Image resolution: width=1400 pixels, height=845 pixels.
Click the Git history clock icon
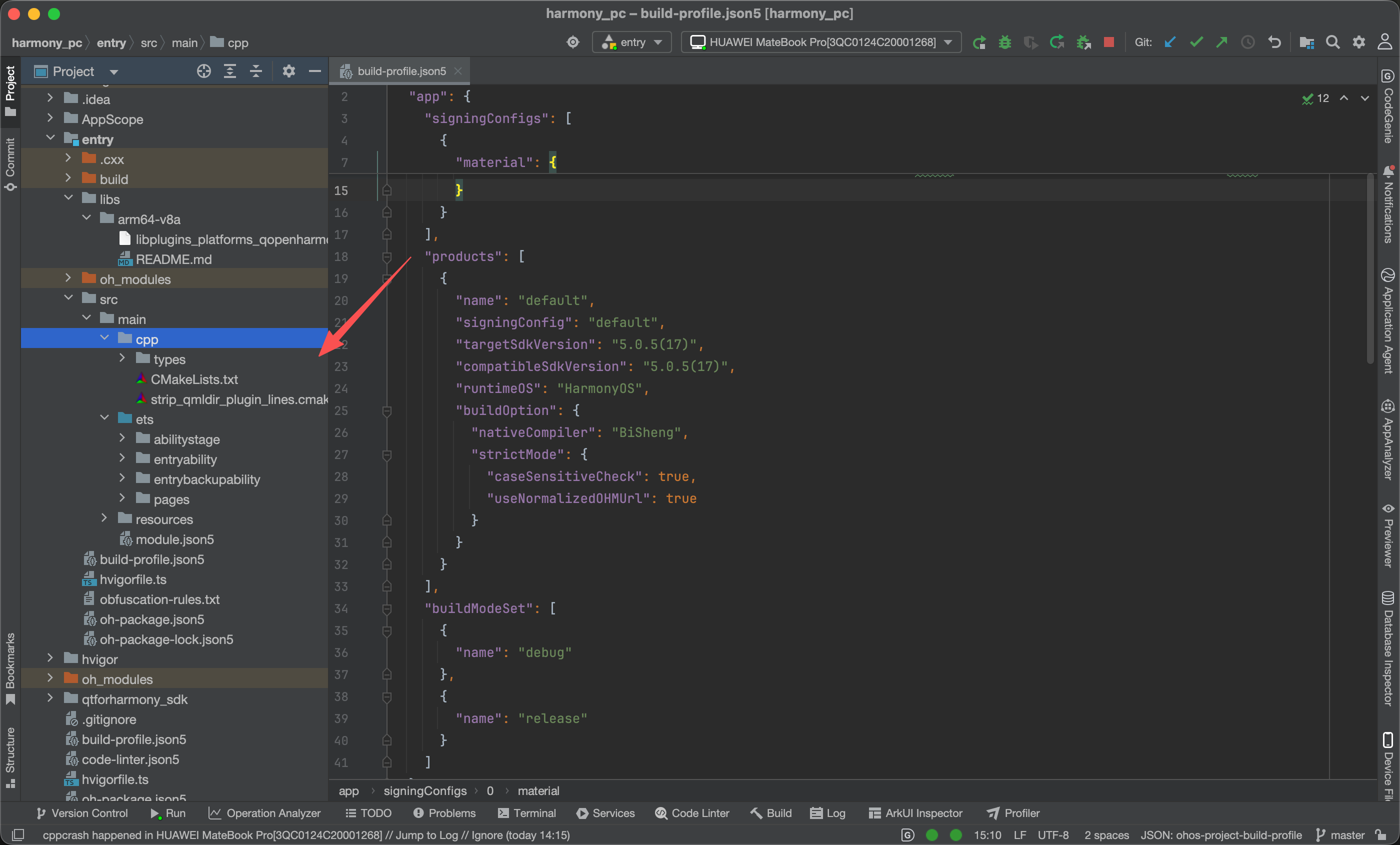coord(1247,42)
